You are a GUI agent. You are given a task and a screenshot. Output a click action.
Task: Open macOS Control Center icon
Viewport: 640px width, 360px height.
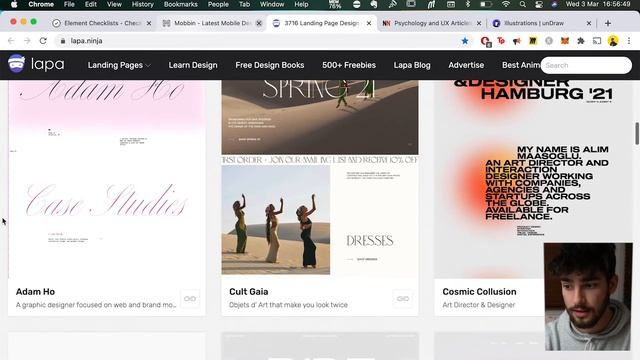click(x=539, y=4)
